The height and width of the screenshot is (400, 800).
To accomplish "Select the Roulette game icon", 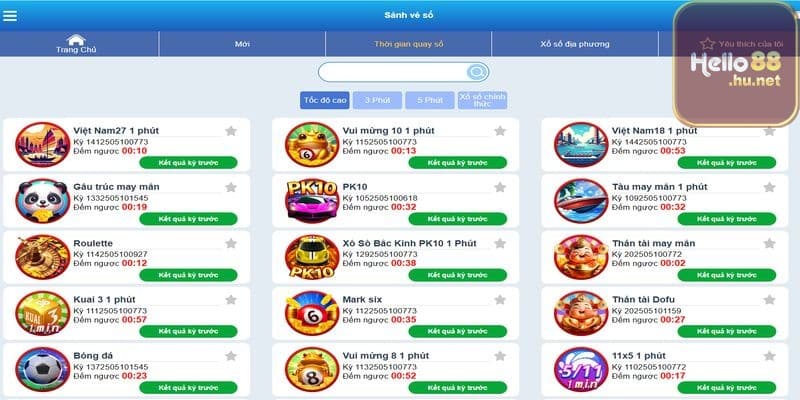I will click(42, 257).
